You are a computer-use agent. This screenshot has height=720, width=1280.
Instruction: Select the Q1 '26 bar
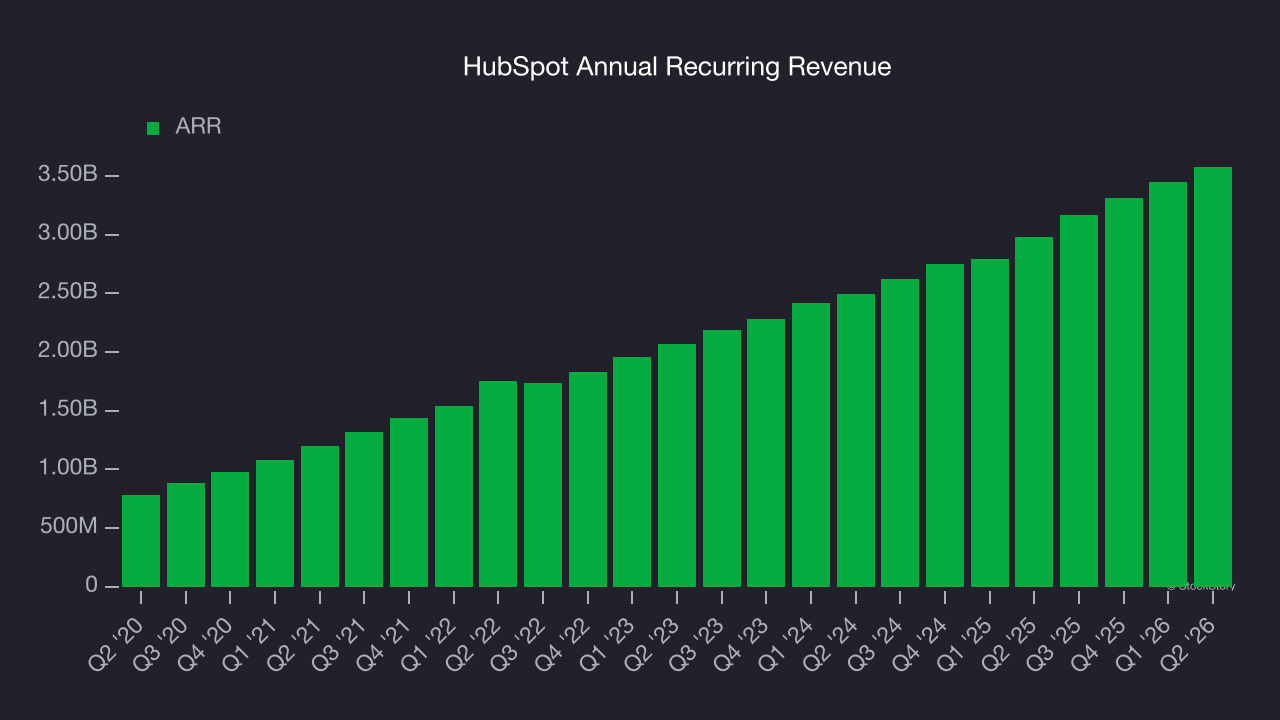click(x=1168, y=384)
